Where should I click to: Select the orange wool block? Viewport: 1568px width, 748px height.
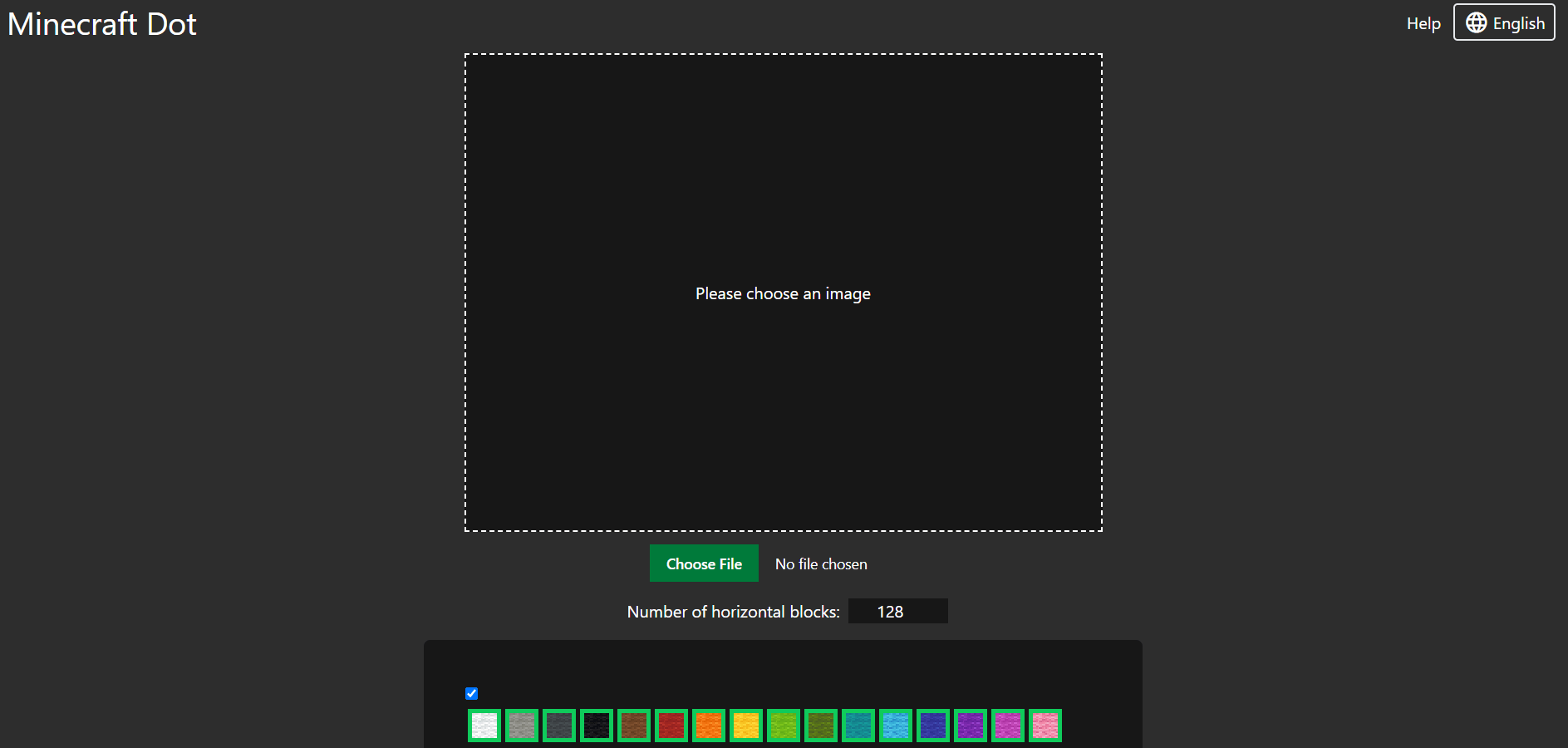(x=709, y=726)
